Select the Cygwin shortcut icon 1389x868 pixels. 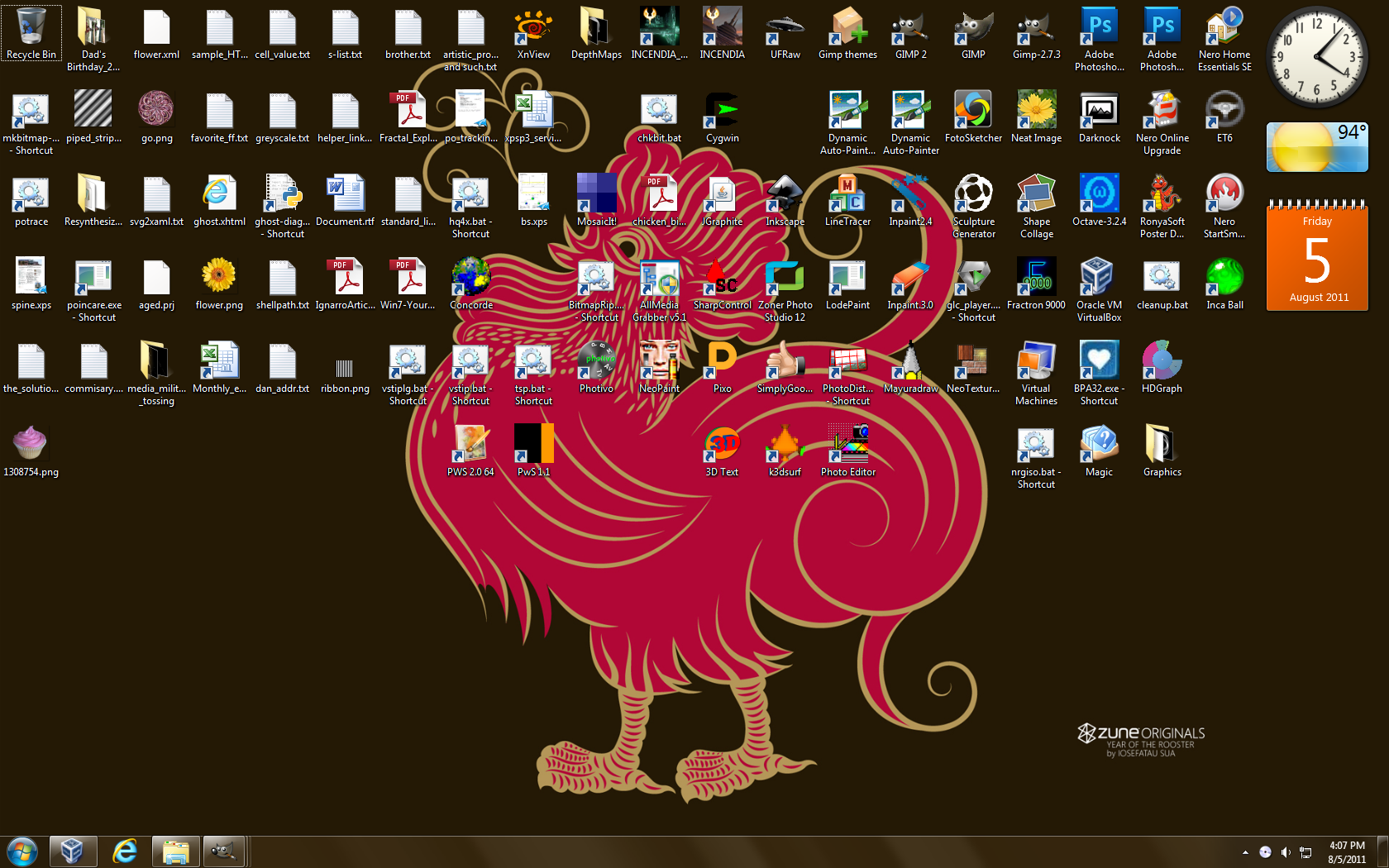click(722, 117)
